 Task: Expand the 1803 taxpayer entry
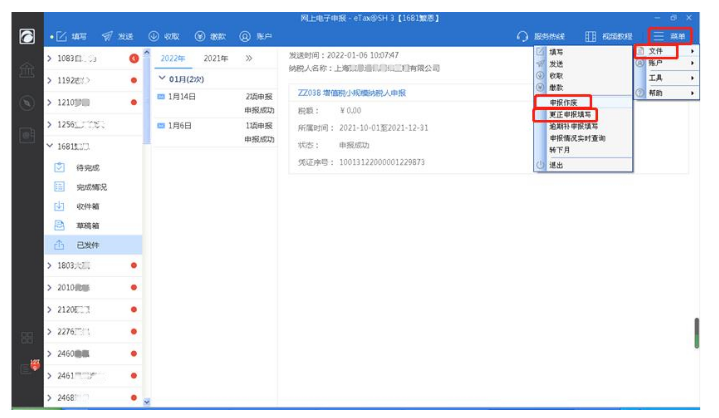[50, 265]
